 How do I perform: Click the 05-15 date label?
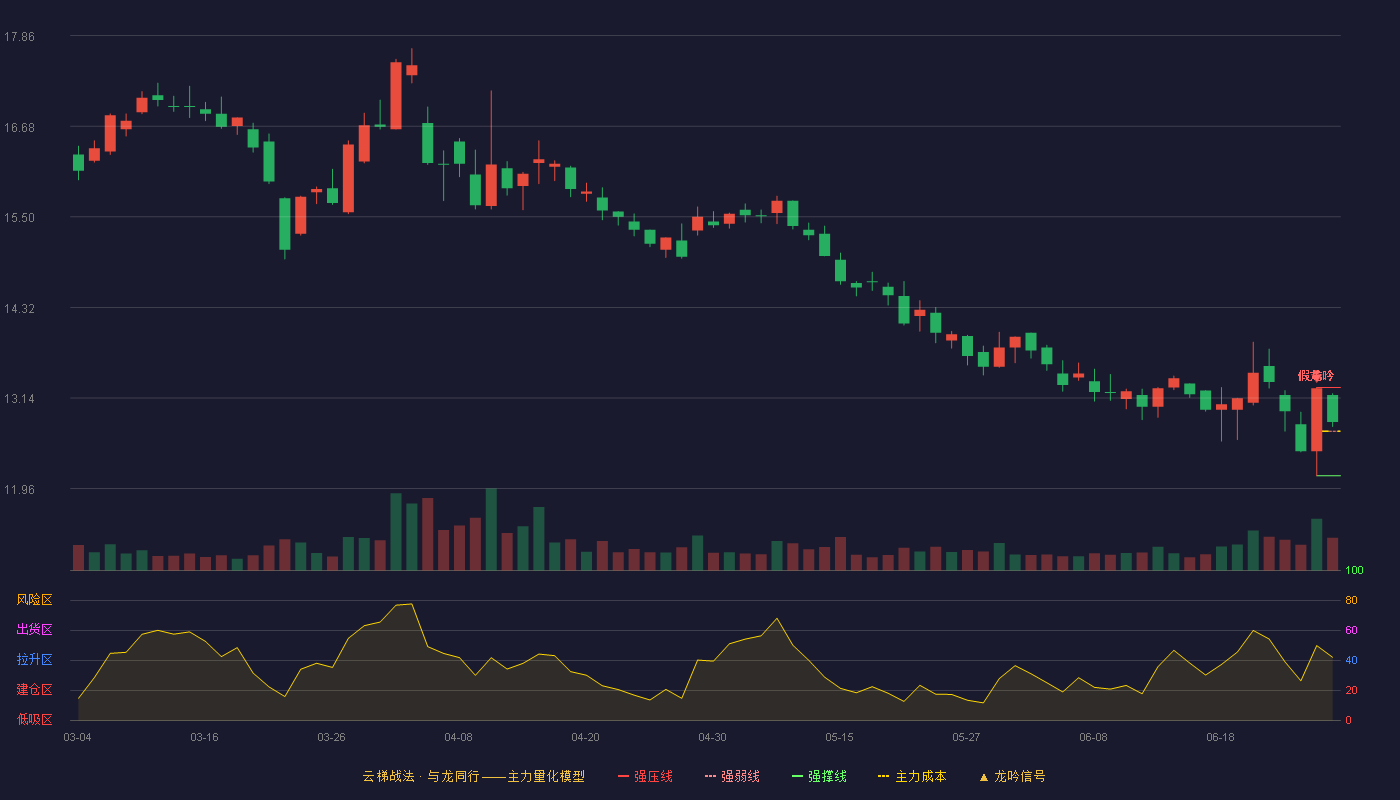click(x=839, y=737)
